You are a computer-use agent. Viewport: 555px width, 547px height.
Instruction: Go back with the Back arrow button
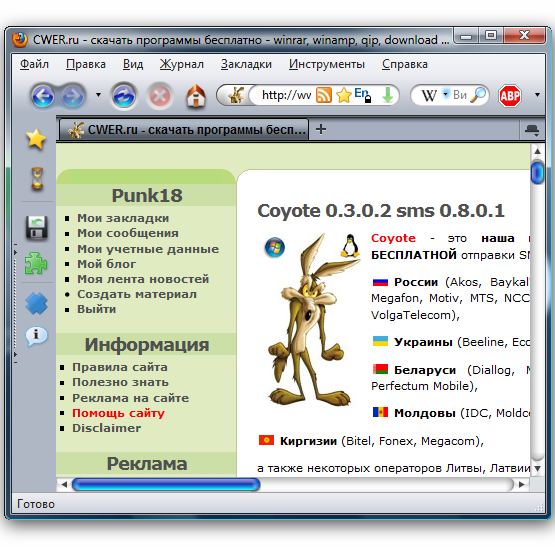pos(43,96)
